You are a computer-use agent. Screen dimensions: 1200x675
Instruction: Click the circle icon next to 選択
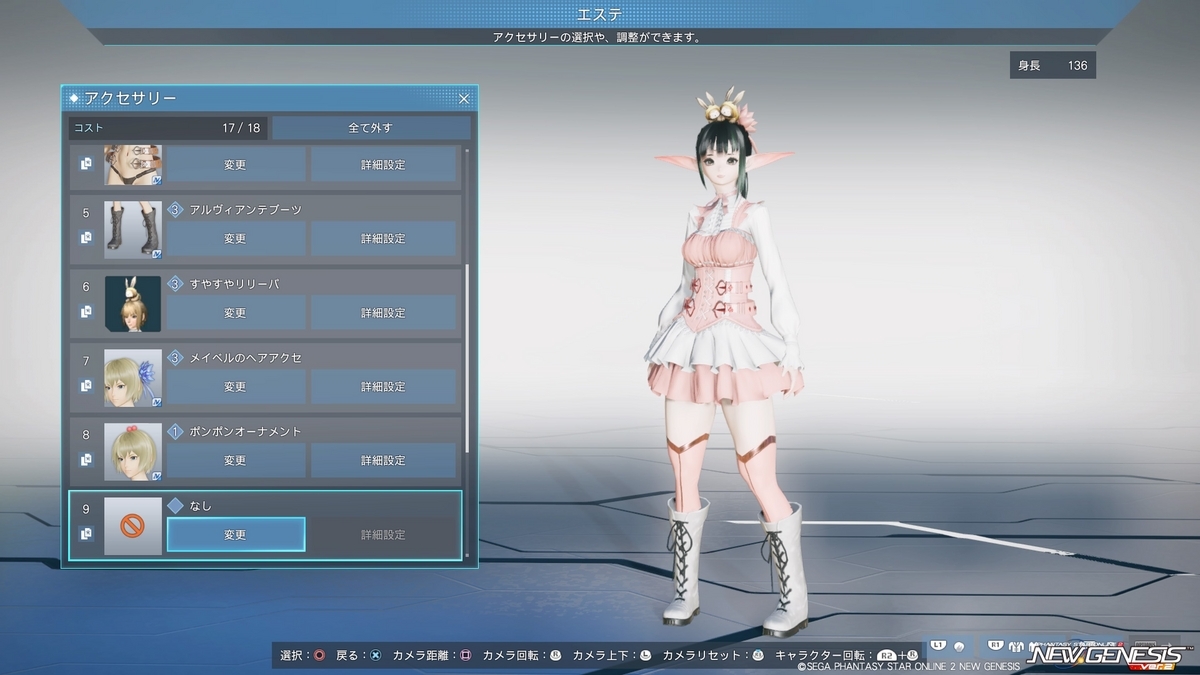pyautogui.click(x=319, y=655)
